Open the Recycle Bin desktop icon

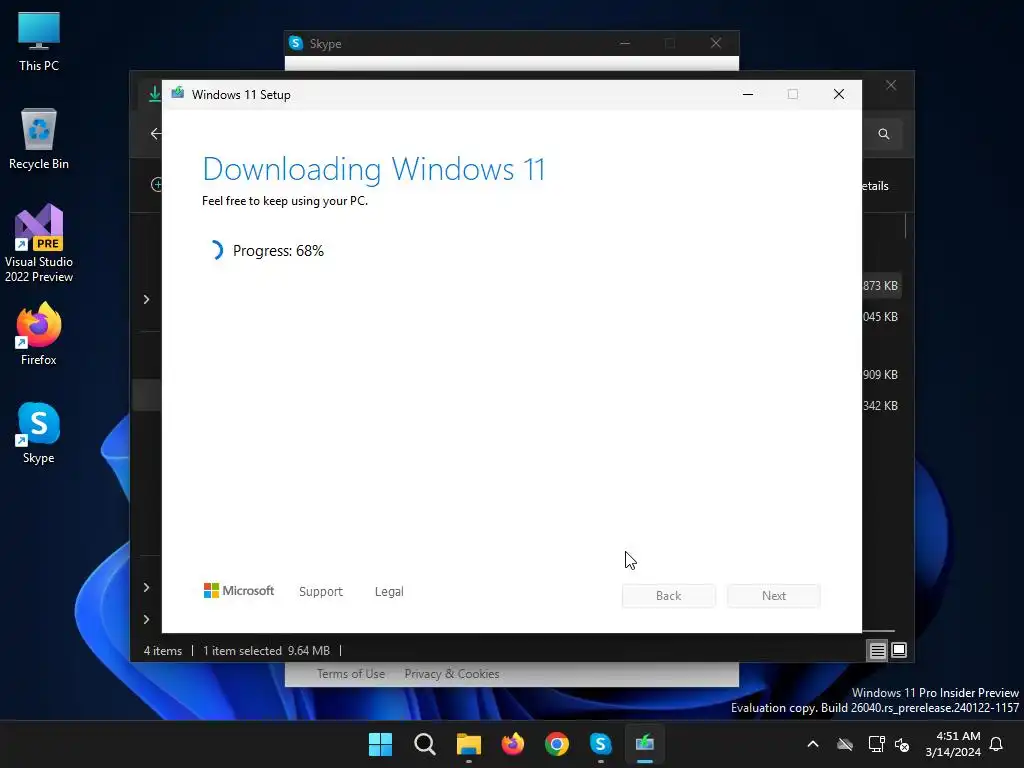click(x=39, y=138)
